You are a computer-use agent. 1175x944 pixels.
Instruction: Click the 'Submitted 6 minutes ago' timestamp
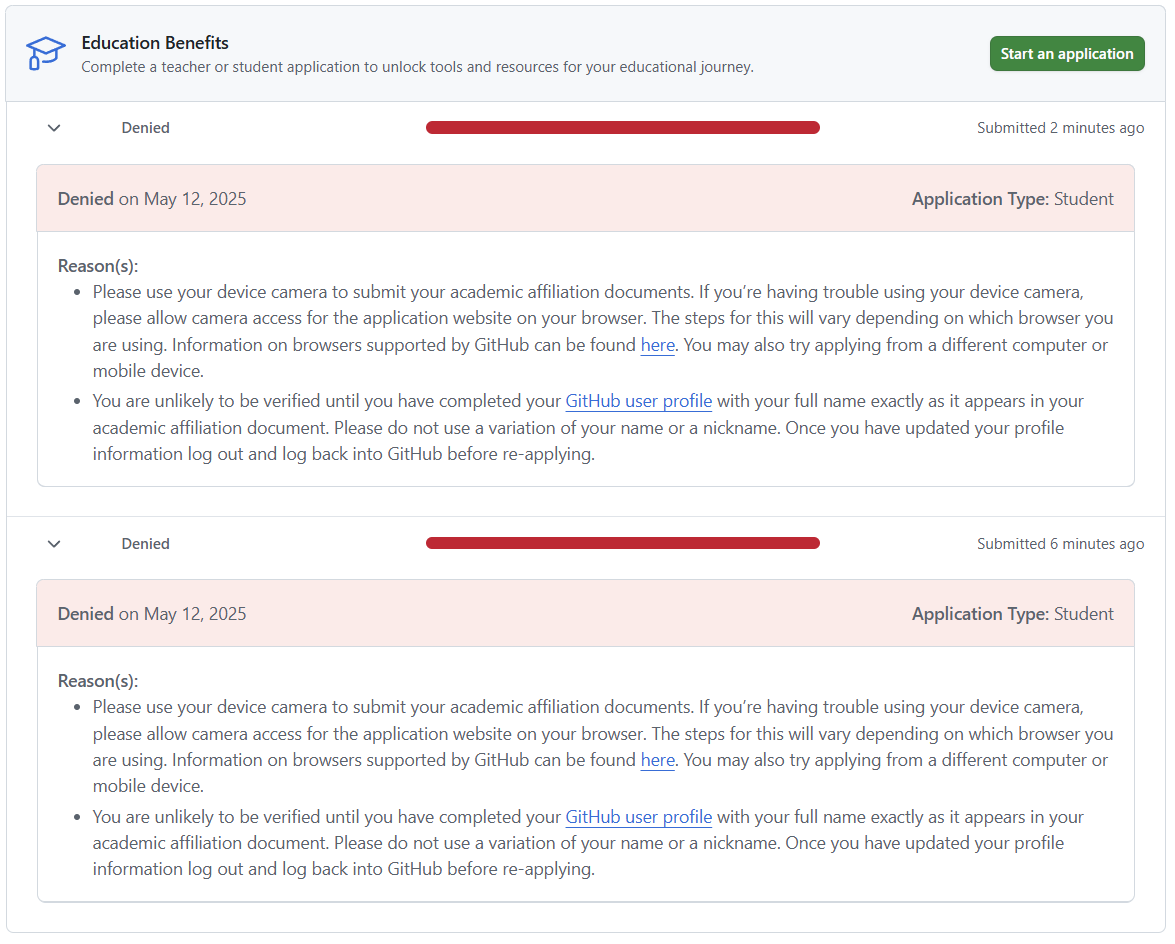[x=1060, y=544]
